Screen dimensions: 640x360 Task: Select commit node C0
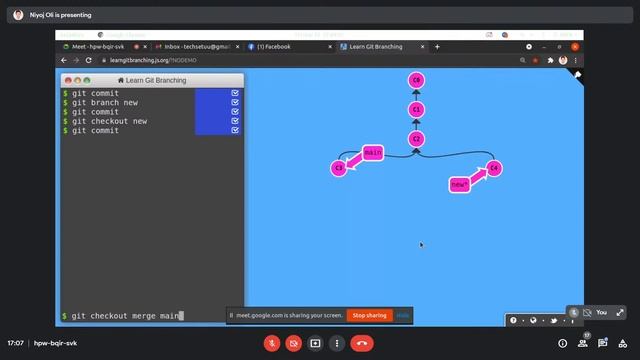[416, 80]
